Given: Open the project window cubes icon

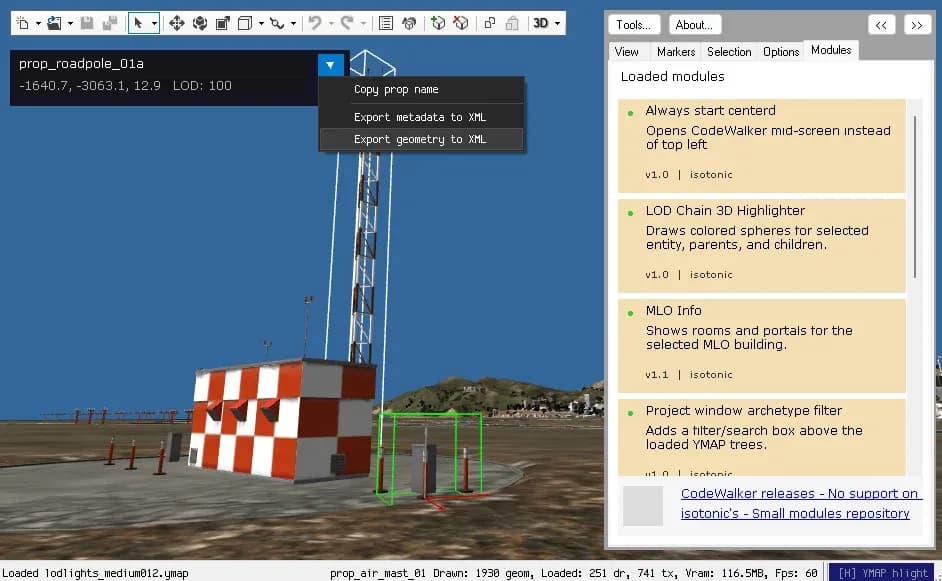Looking at the screenshot, I should [409, 23].
